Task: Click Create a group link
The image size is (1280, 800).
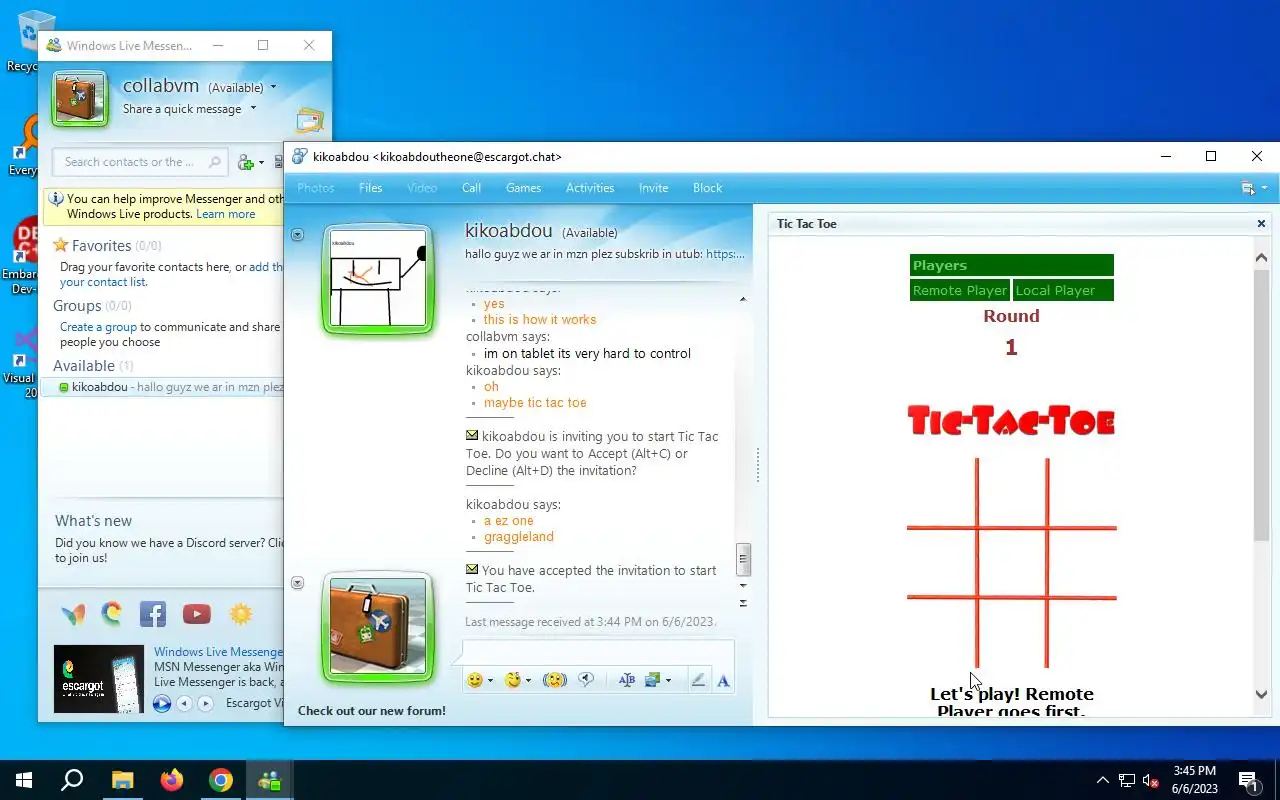Action: (x=98, y=327)
